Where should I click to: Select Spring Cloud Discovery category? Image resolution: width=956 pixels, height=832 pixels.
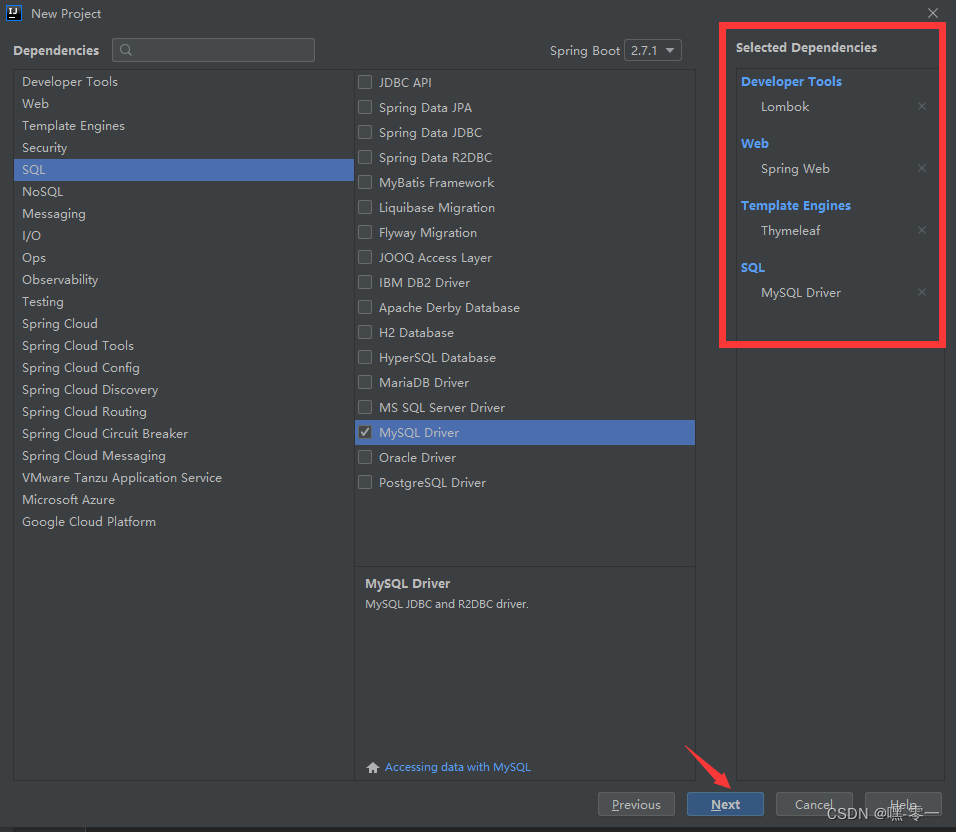pos(184,389)
